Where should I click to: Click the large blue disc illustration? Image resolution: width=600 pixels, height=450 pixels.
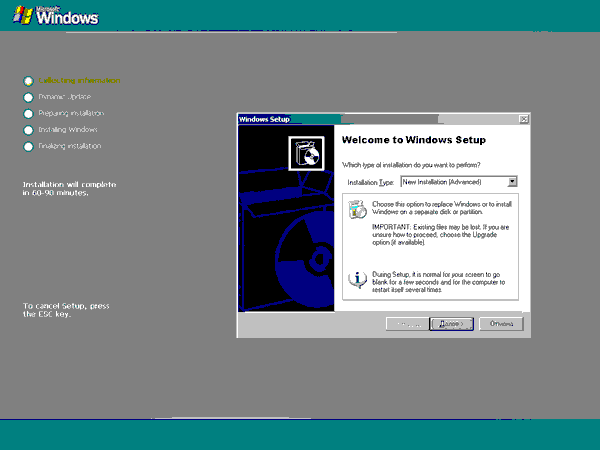tap(304, 260)
